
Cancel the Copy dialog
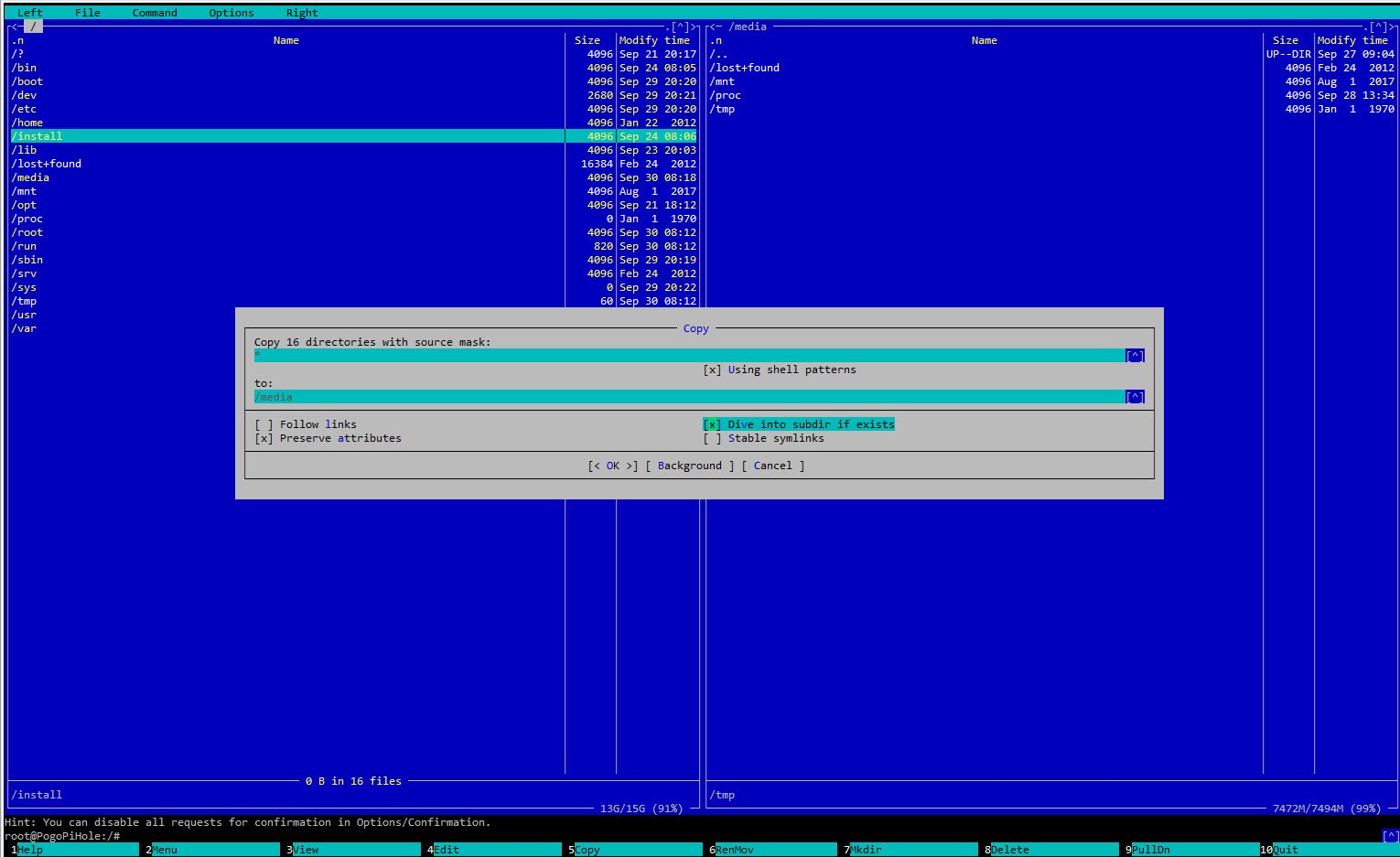pyautogui.click(x=772, y=466)
